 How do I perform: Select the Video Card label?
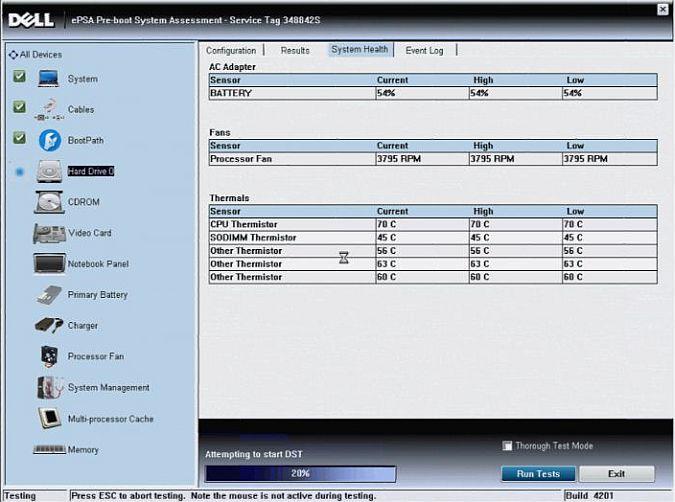90,233
